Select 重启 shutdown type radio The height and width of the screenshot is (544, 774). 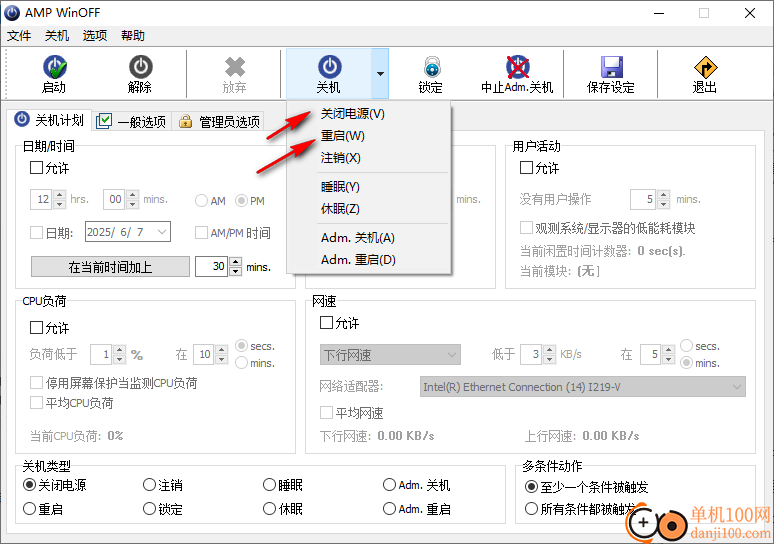coord(30,508)
